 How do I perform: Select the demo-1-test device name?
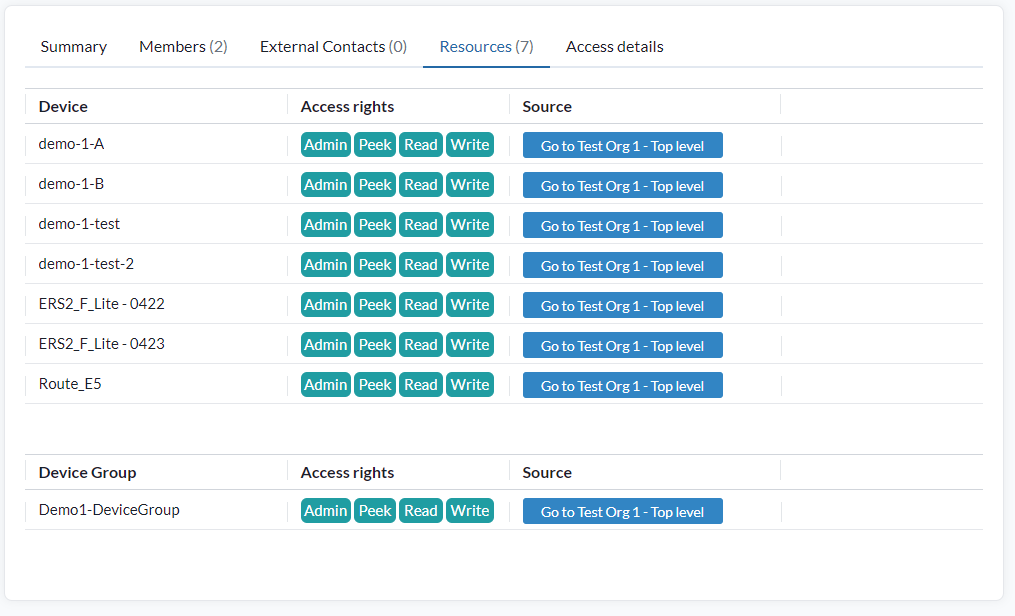tap(79, 224)
